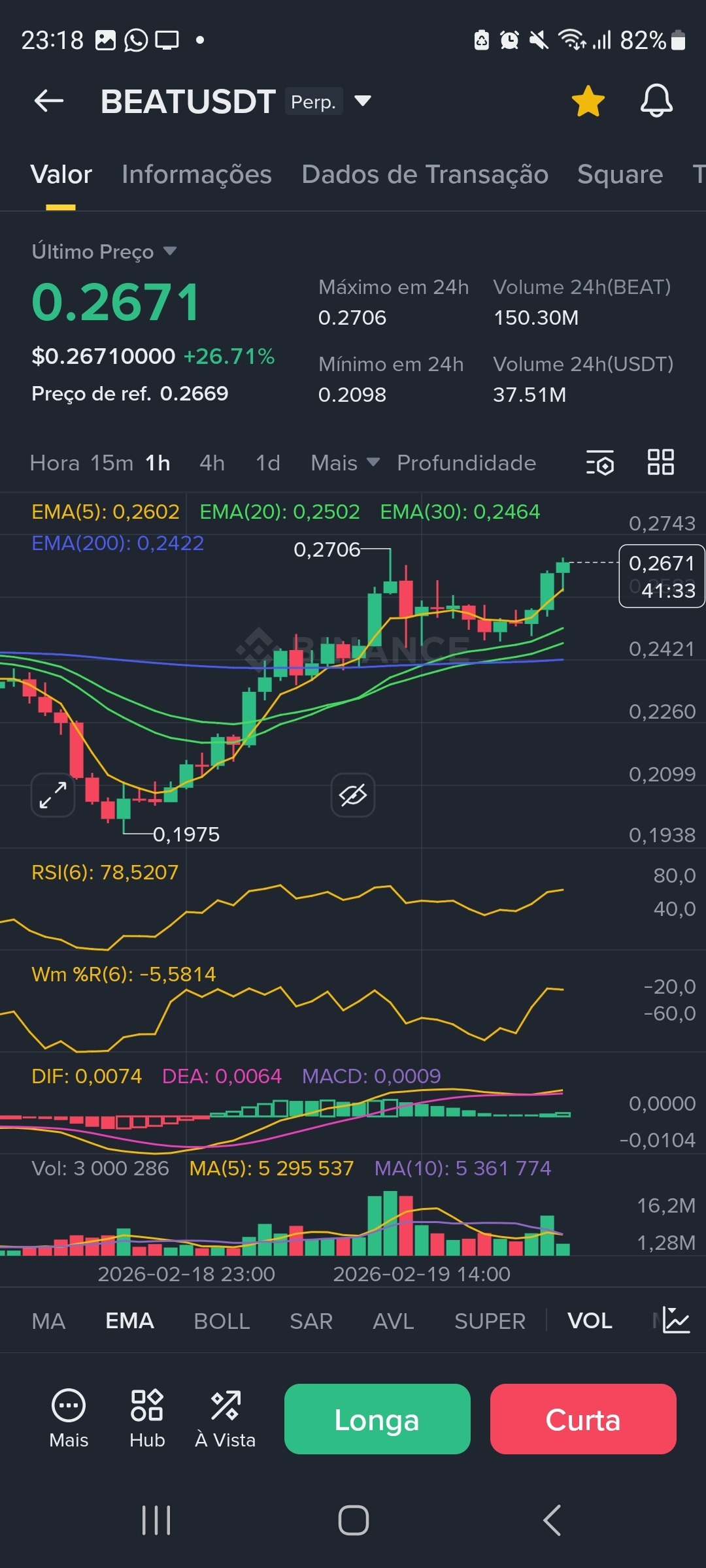Tap the current price 0,2671 label
The width and height of the screenshot is (706, 1568).
click(x=662, y=576)
